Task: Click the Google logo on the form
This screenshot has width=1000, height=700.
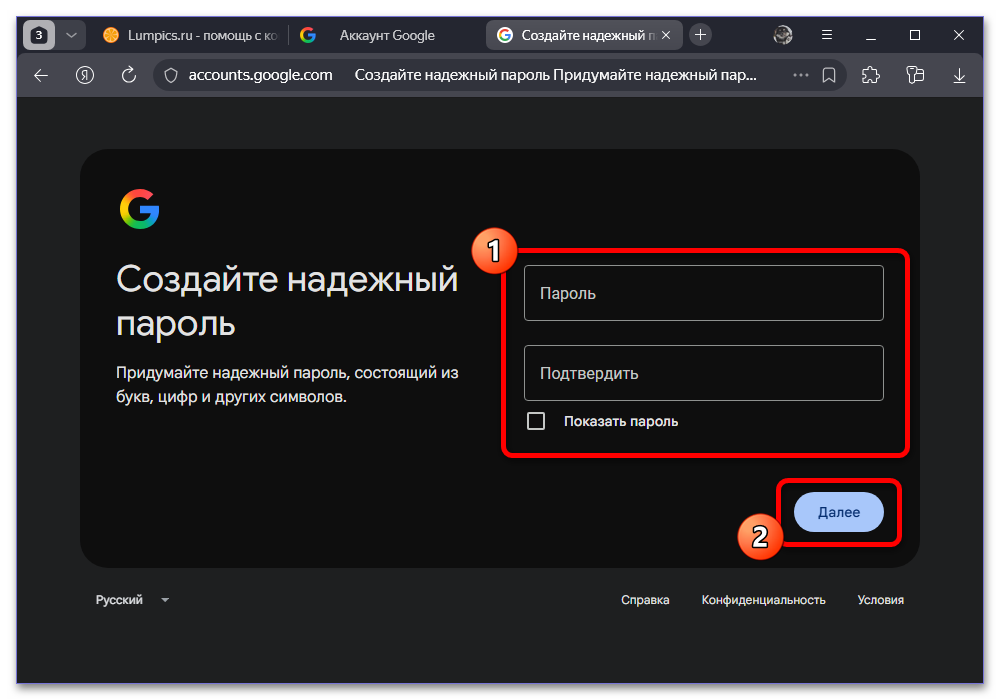Action: point(140,209)
